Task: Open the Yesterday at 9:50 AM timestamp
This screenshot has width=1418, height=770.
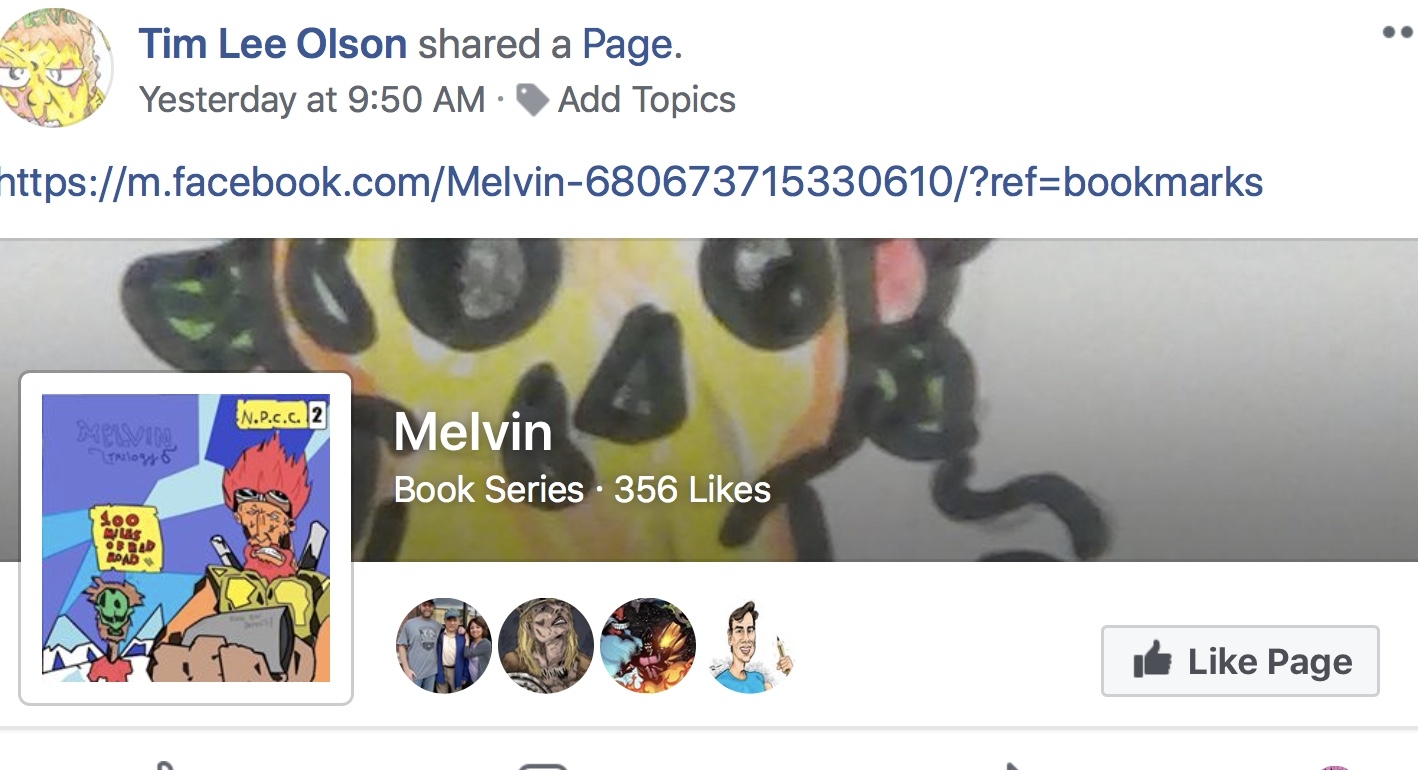Action: point(312,99)
